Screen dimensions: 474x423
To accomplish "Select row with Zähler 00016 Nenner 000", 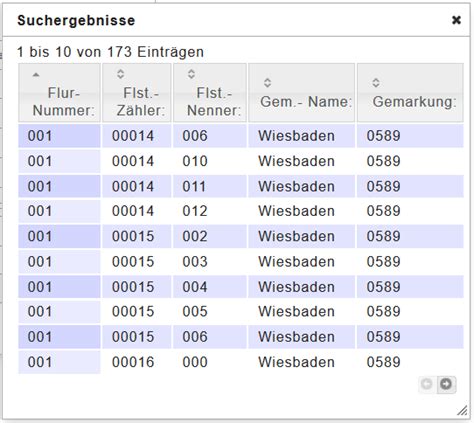I will [x=241, y=362].
